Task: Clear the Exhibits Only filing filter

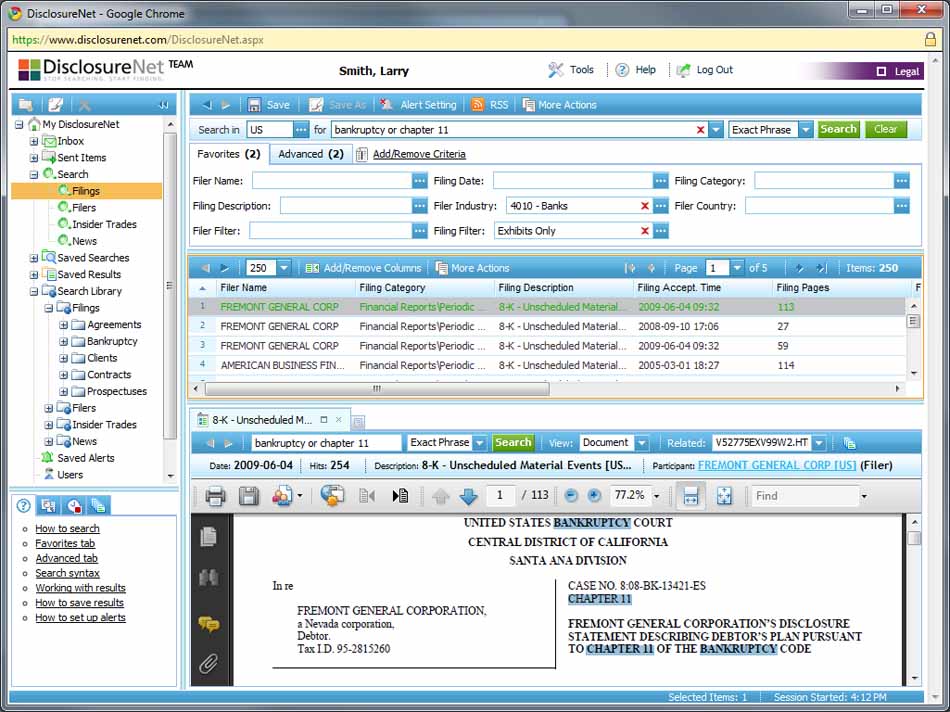Action: (645, 231)
